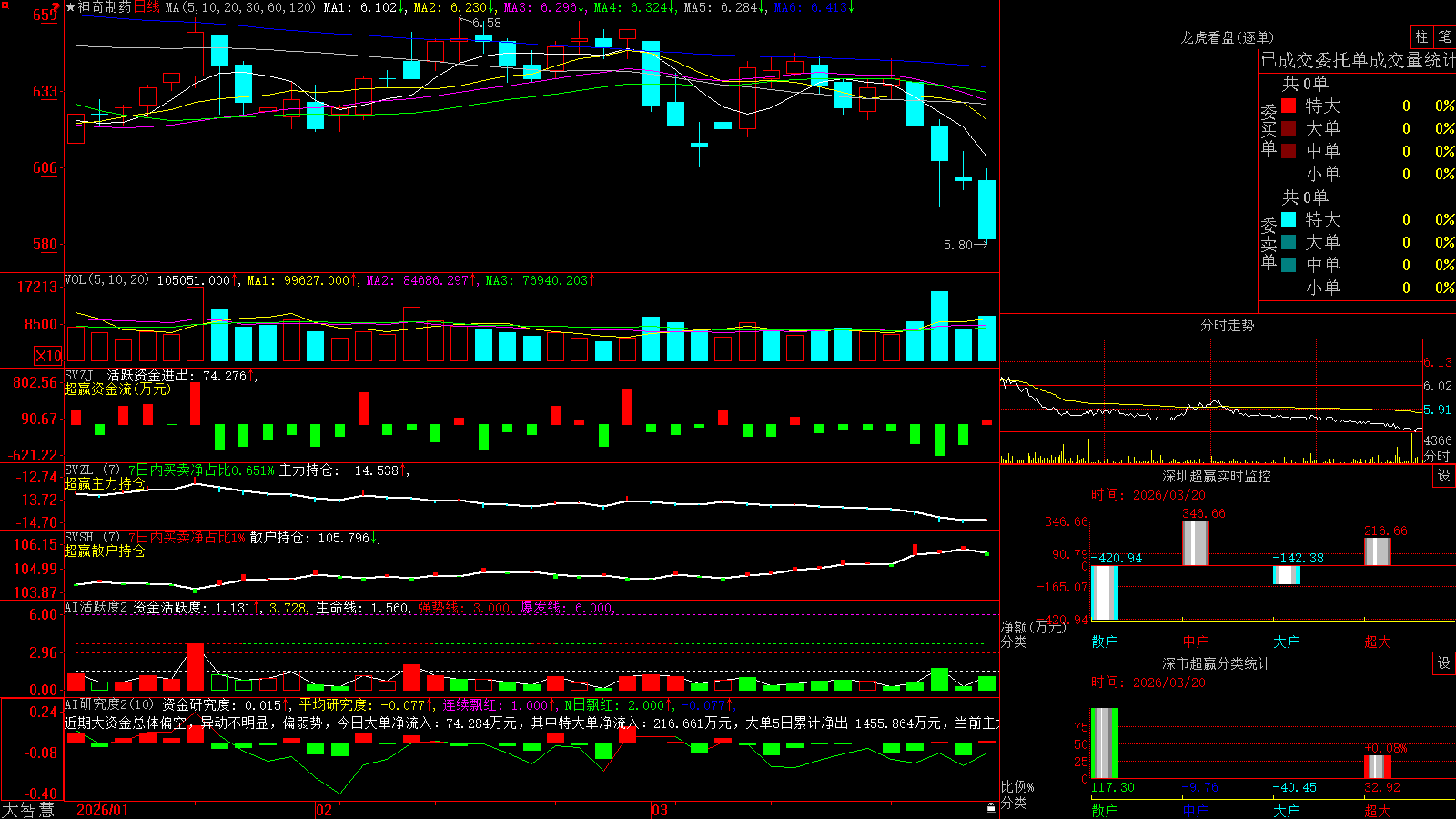Click the MA(5,10,20,30,60,120) indicator parameters

[240, 7]
